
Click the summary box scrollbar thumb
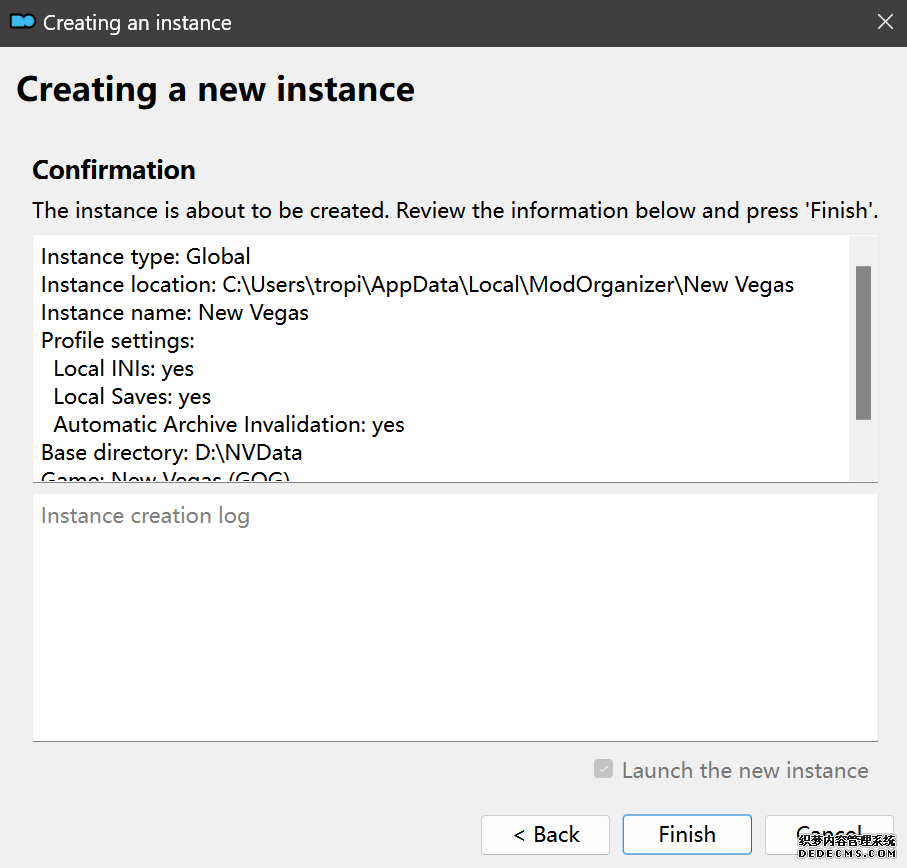coord(863,342)
